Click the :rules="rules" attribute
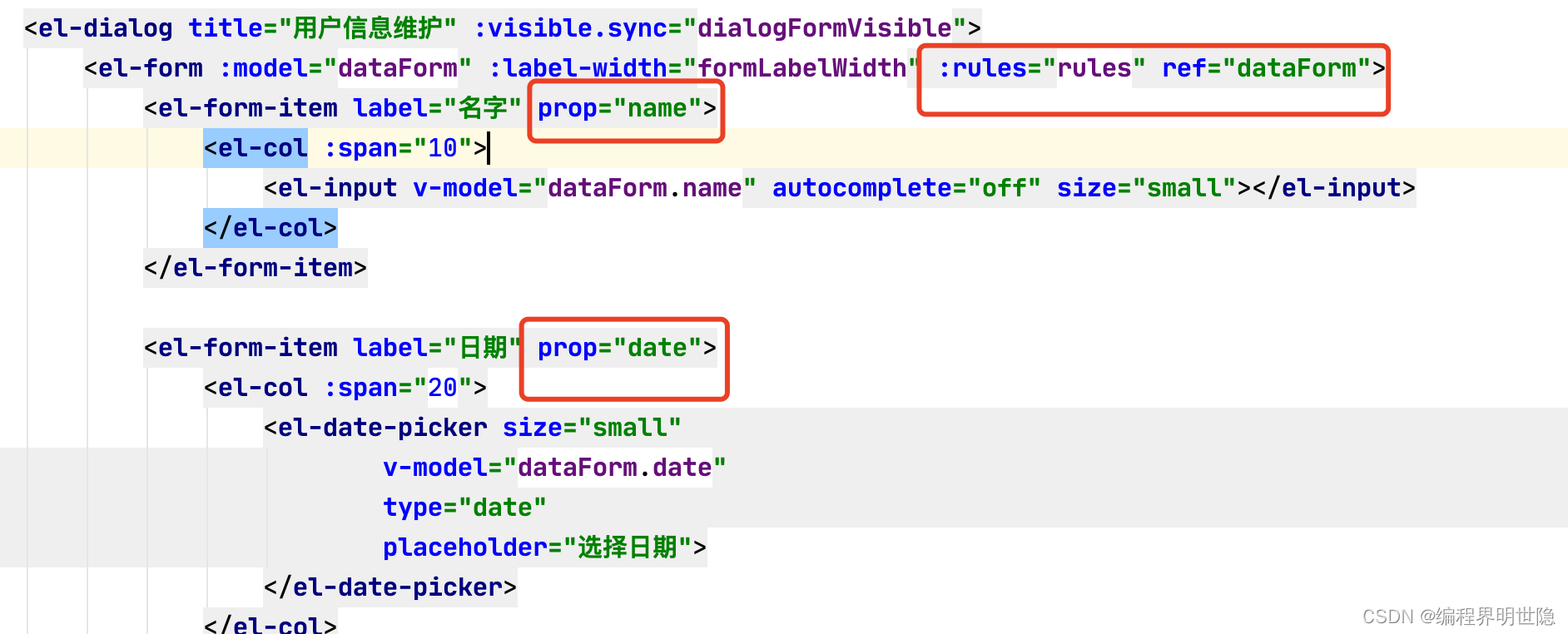Screen dimensions: 1568x634 (x=1042, y=68)
